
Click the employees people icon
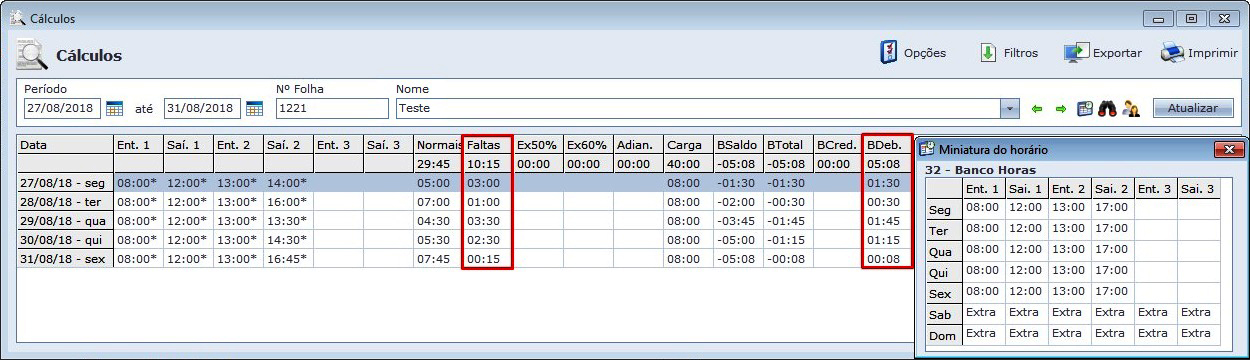pos(1131,108)
